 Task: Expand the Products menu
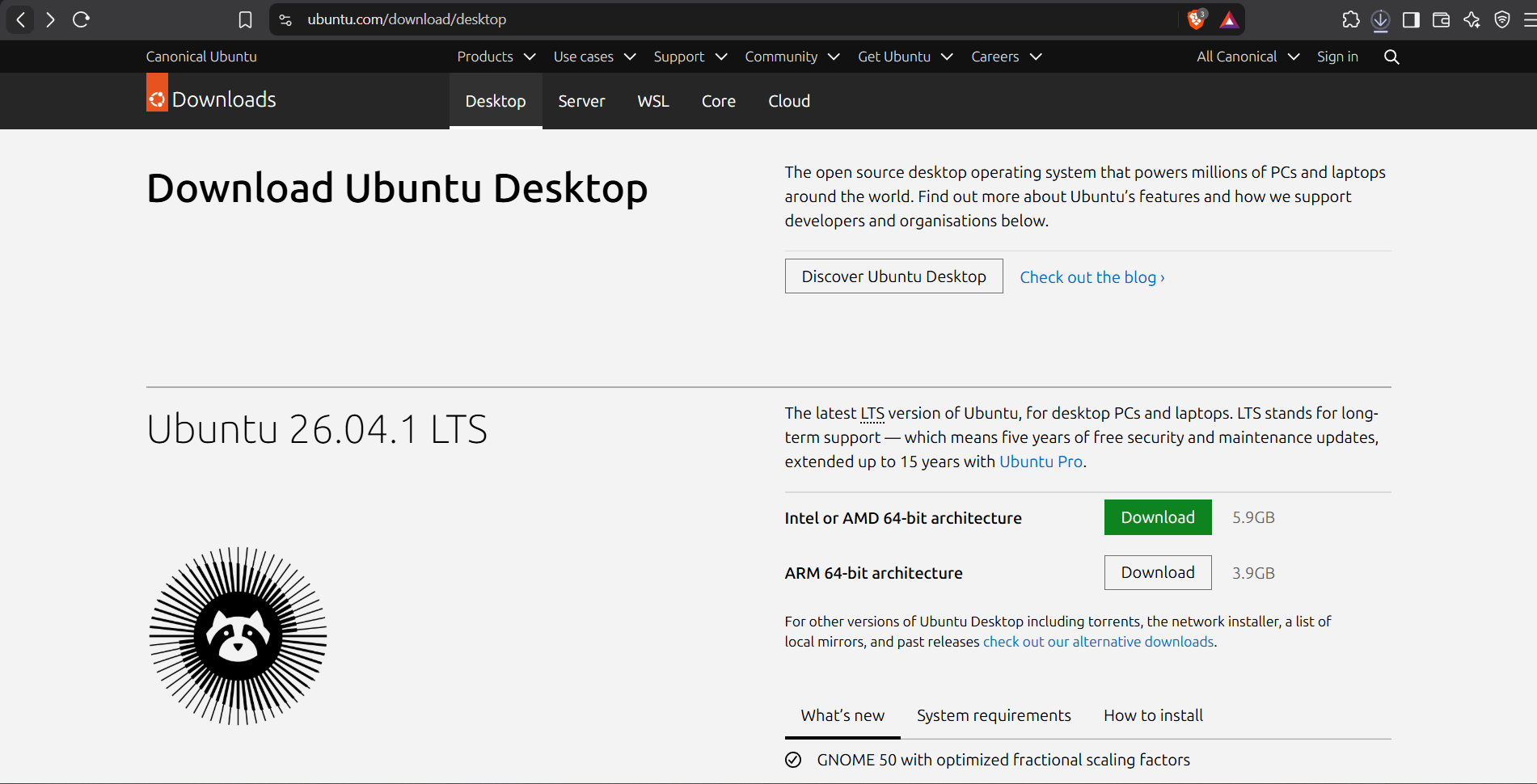pos(496,57)
